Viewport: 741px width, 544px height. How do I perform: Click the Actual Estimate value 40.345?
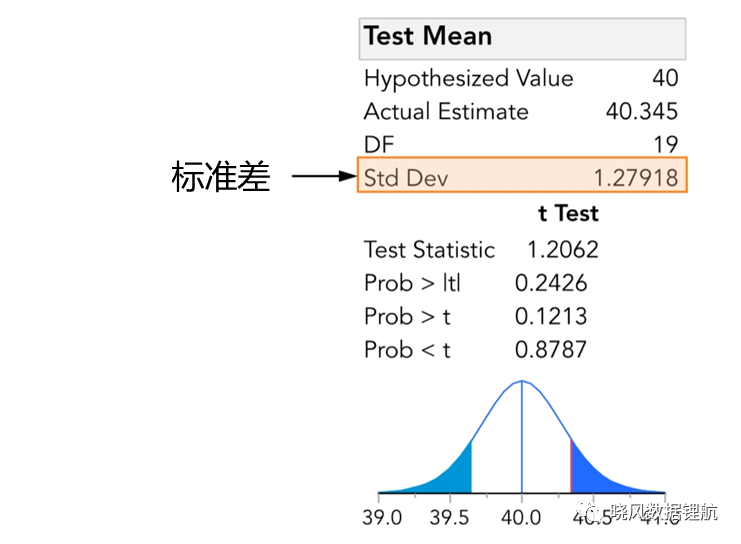point(642,112)
